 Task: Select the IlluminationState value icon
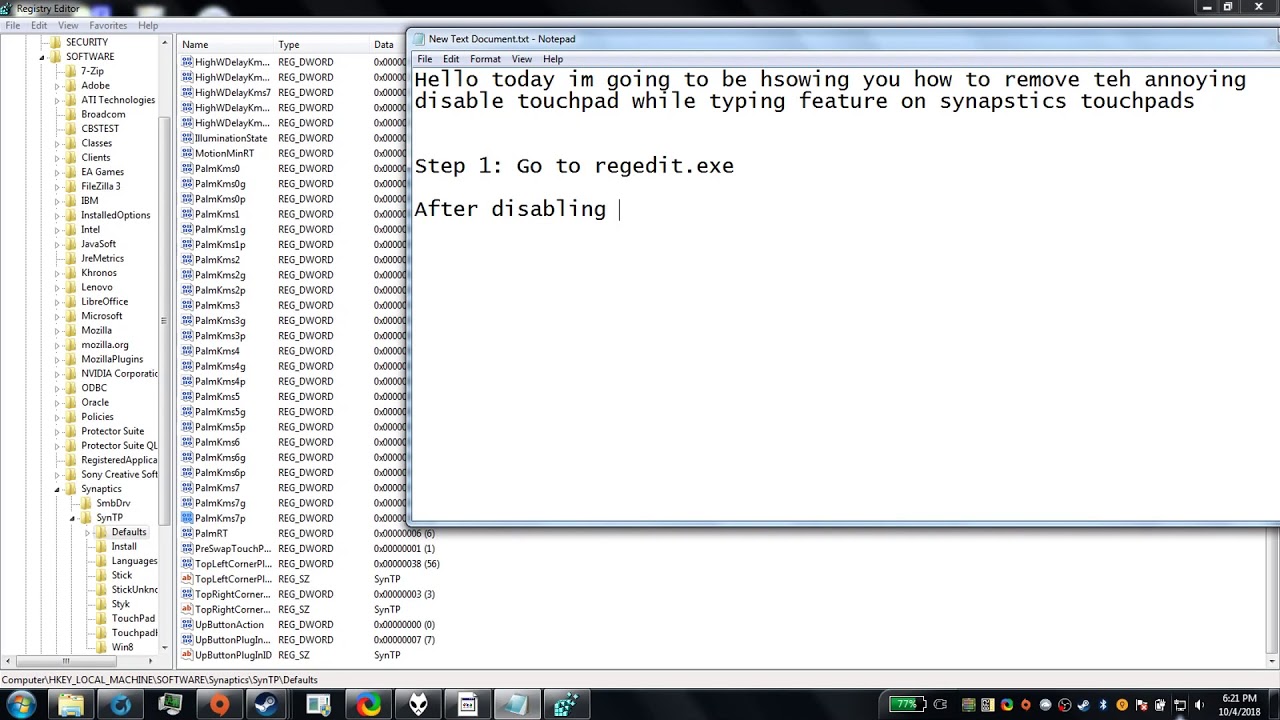[x=187, y=138]
